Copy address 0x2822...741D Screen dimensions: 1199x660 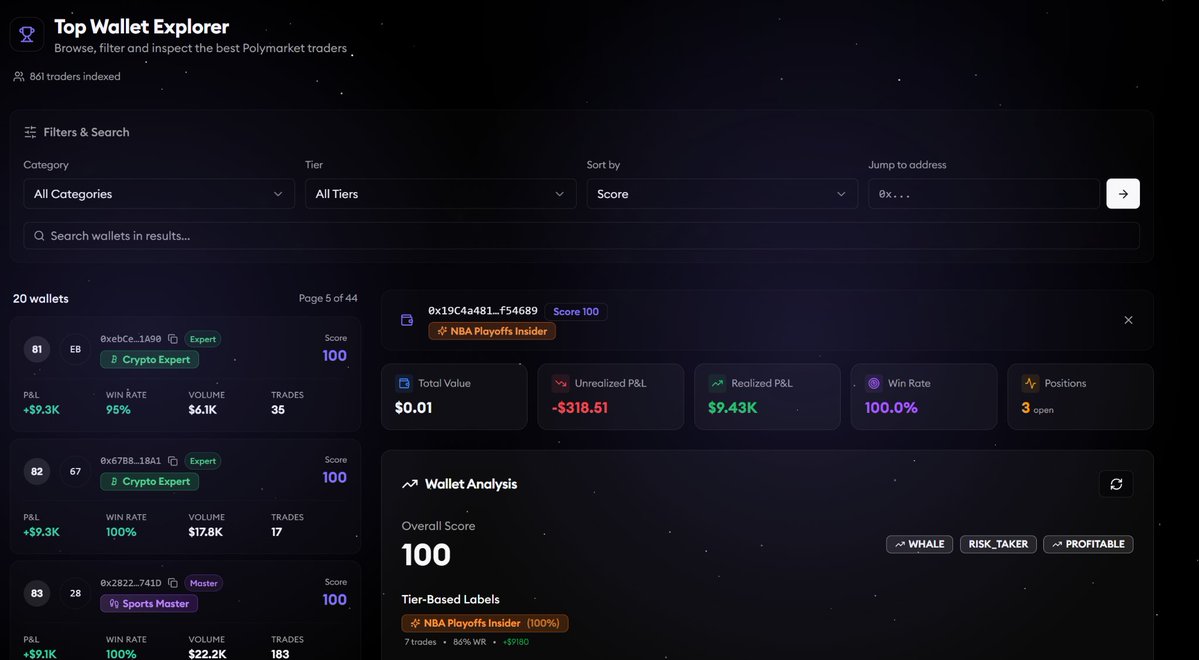[x=173, y=583]
